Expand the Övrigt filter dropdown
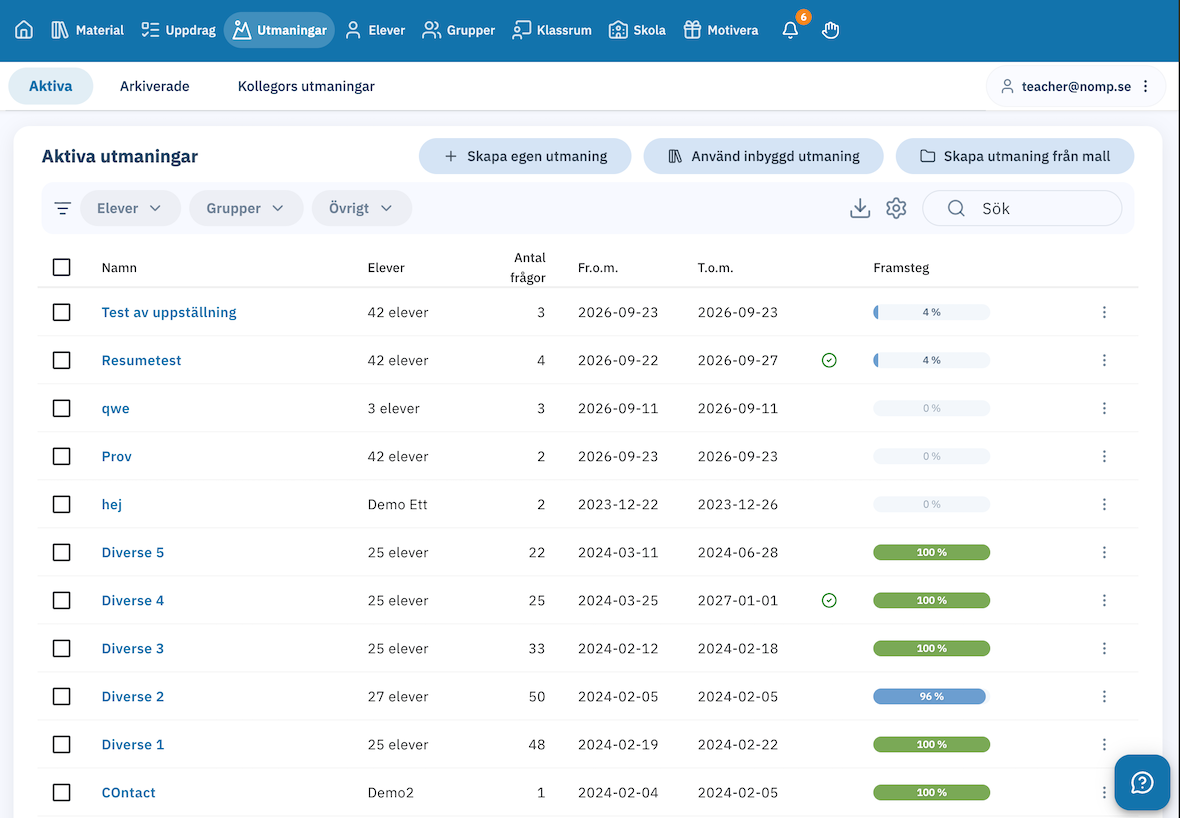The height and width of the screenshot is (818, 1180). pos(362,208)
